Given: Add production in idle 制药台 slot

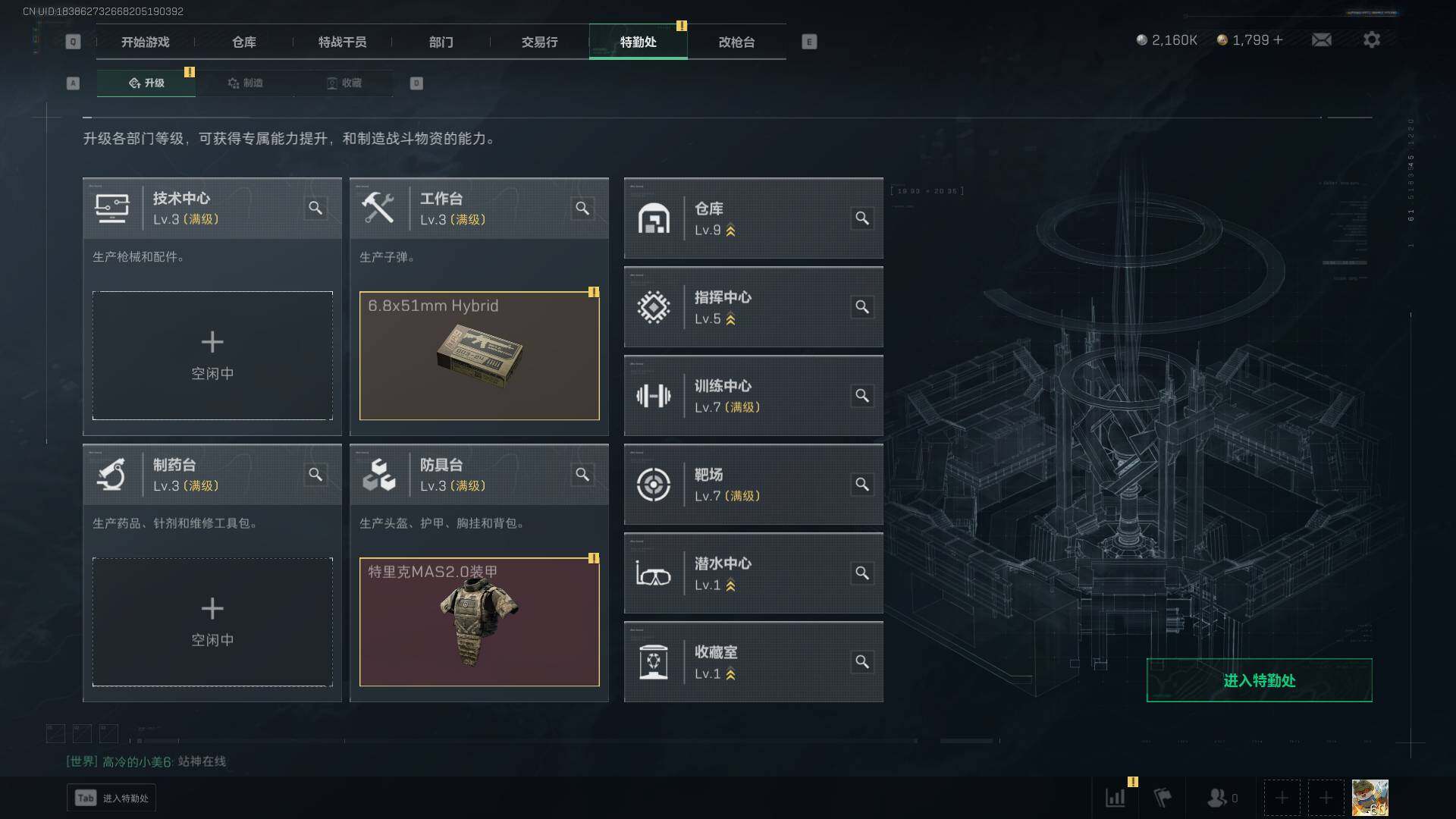Looking at the screenshot, I should coord(212,622).
